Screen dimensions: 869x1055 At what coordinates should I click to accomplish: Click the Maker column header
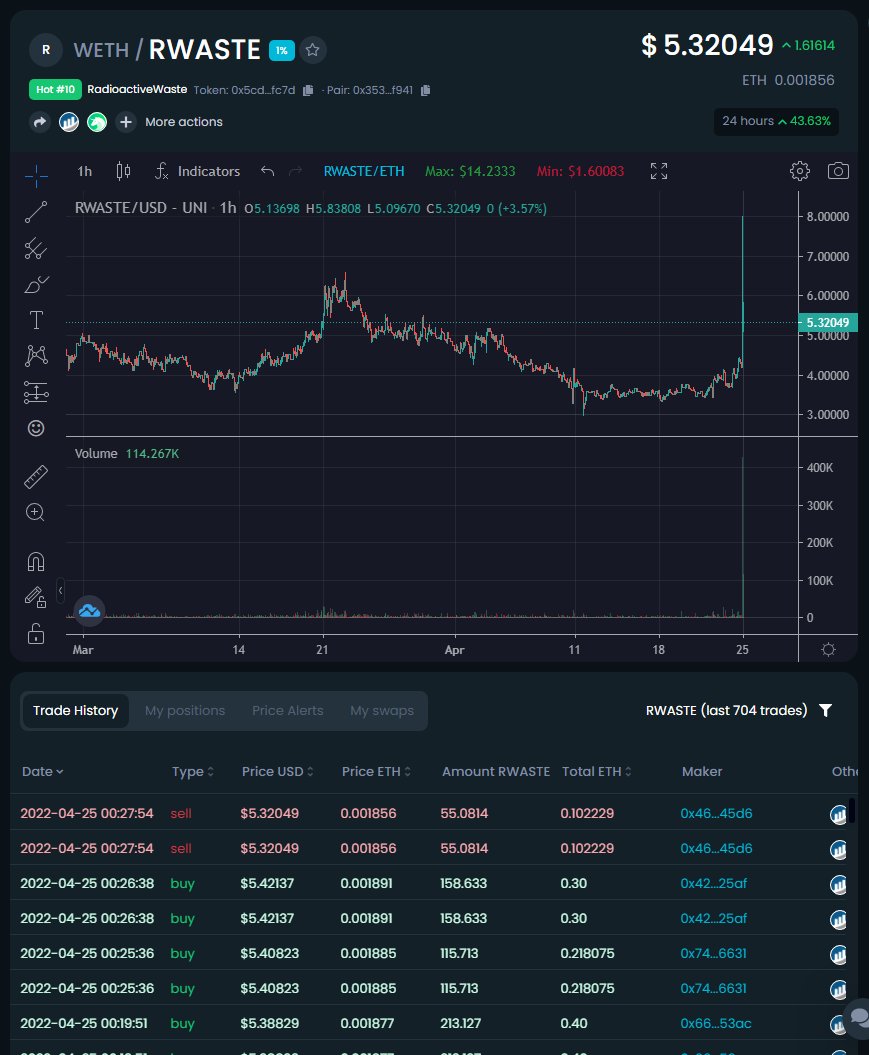[x=702, y=772]
